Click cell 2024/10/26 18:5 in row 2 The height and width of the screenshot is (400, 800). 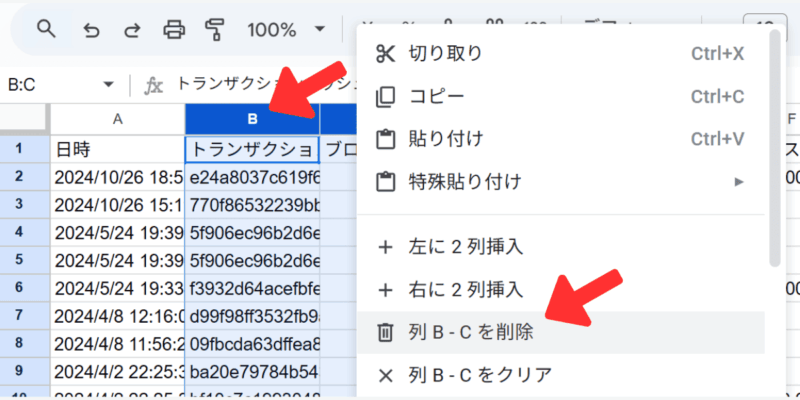coord(118,177)
